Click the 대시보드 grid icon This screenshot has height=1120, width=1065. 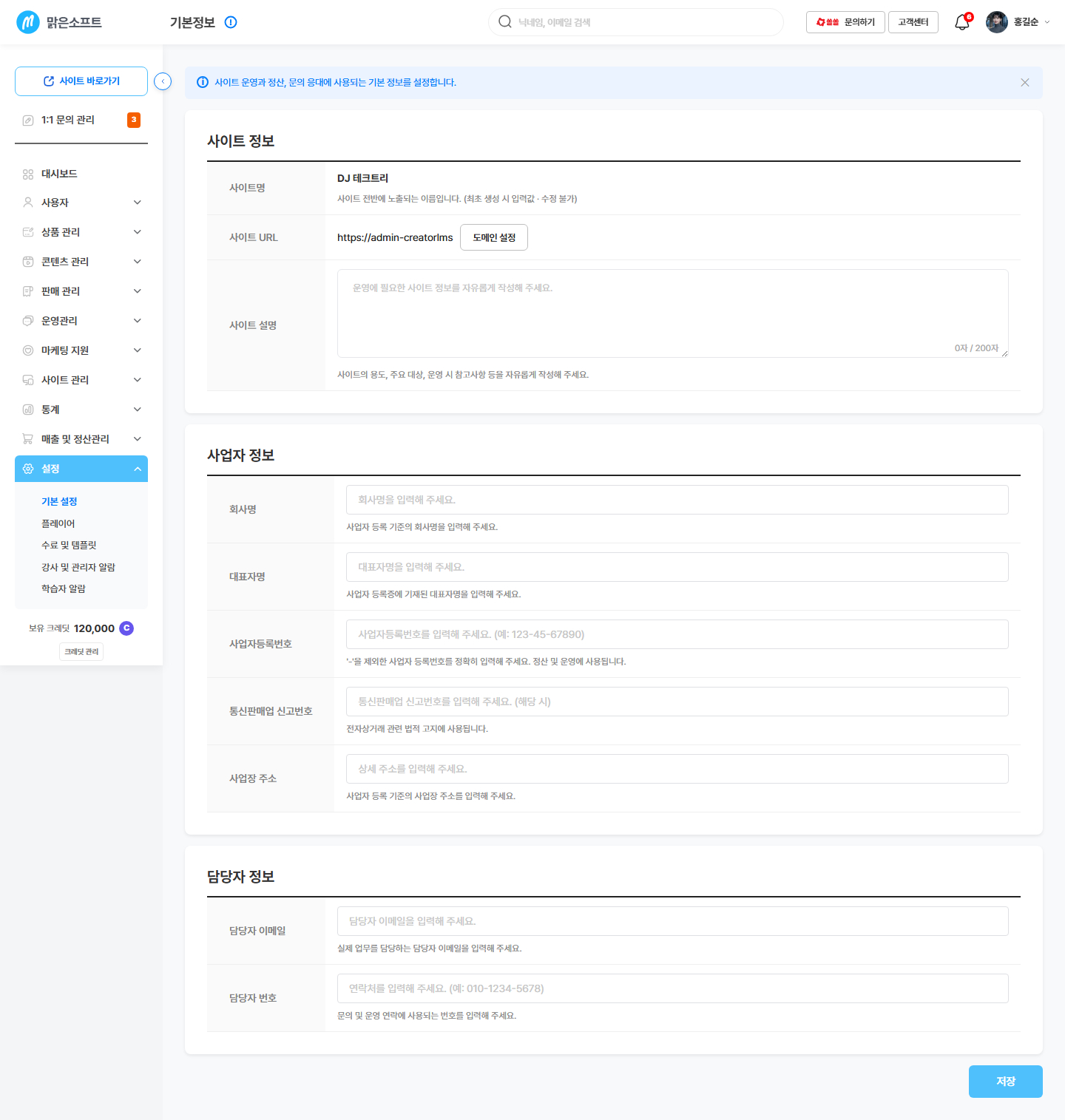pyautogui.click(x=28, y=174)
